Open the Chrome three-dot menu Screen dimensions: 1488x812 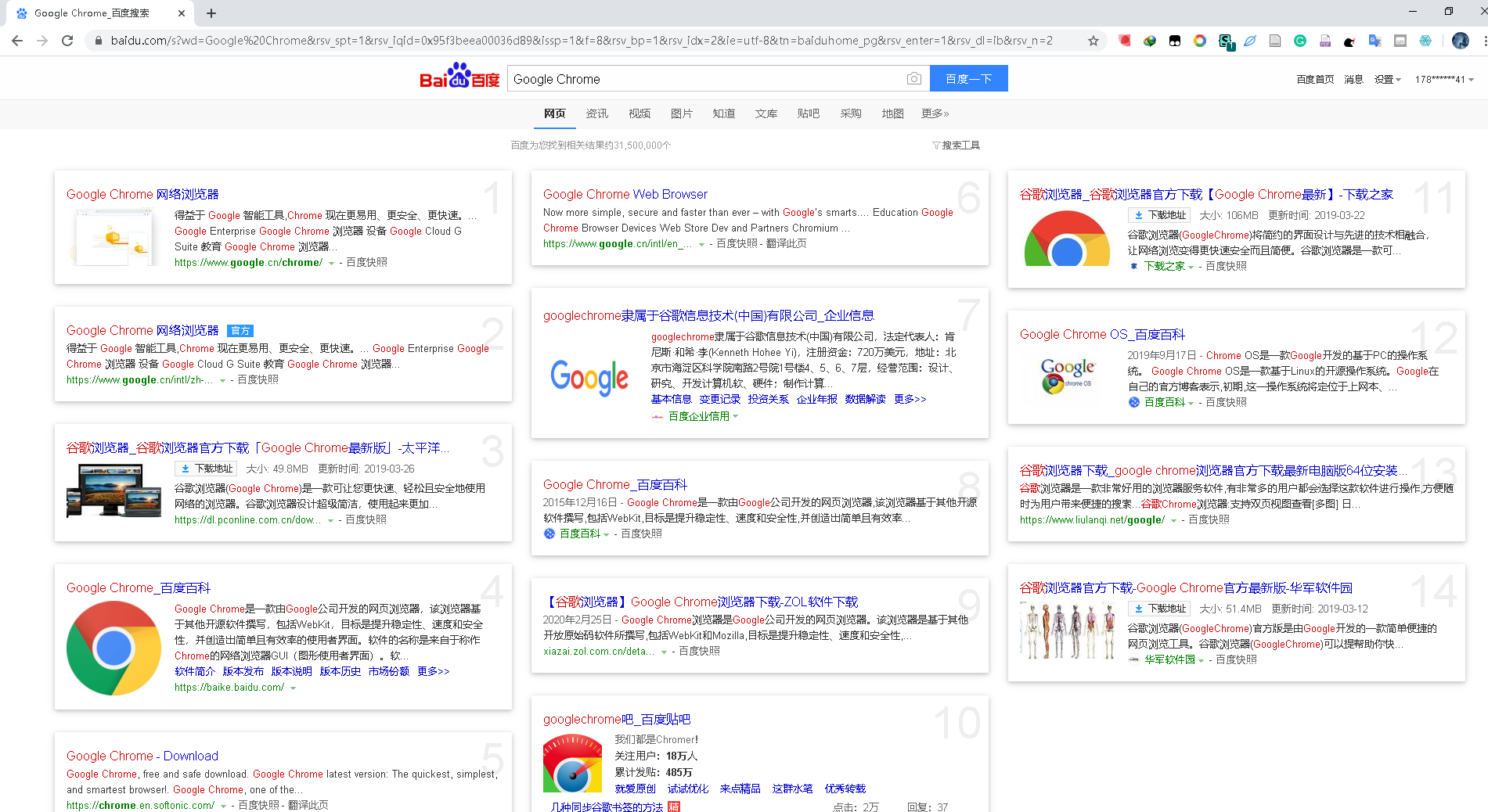1484,41
